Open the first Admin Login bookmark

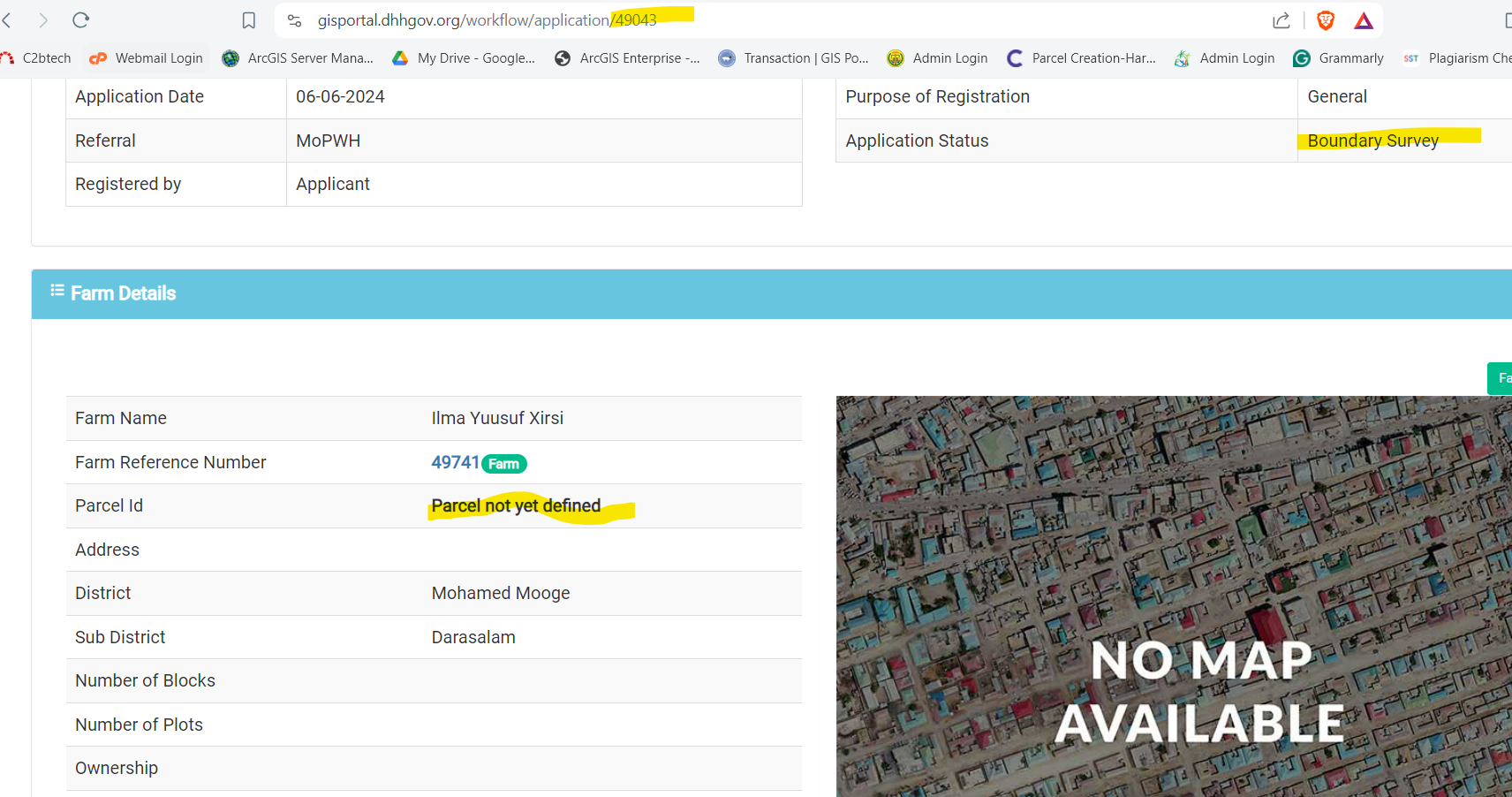[937, 58]
